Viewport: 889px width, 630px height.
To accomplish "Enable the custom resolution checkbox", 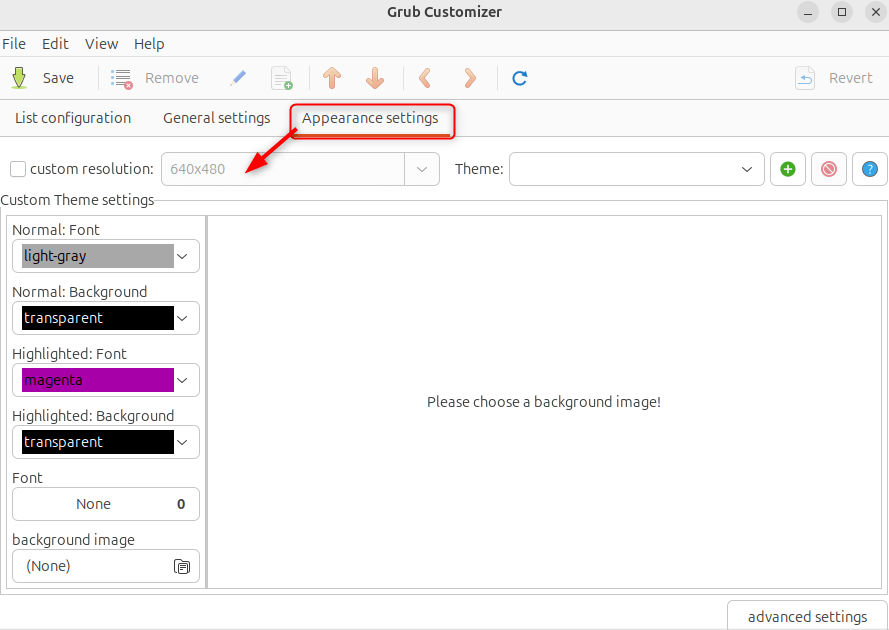I will (18, 169).
